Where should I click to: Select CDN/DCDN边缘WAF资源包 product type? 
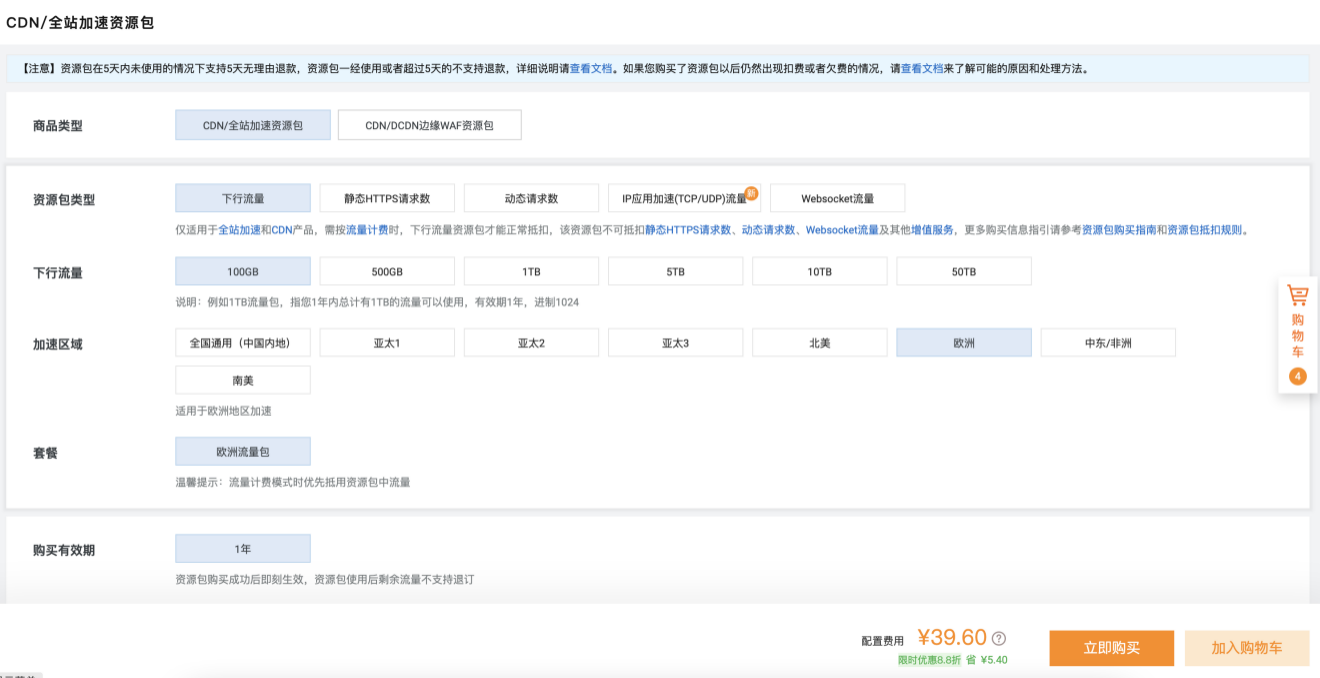coord(429,125)
